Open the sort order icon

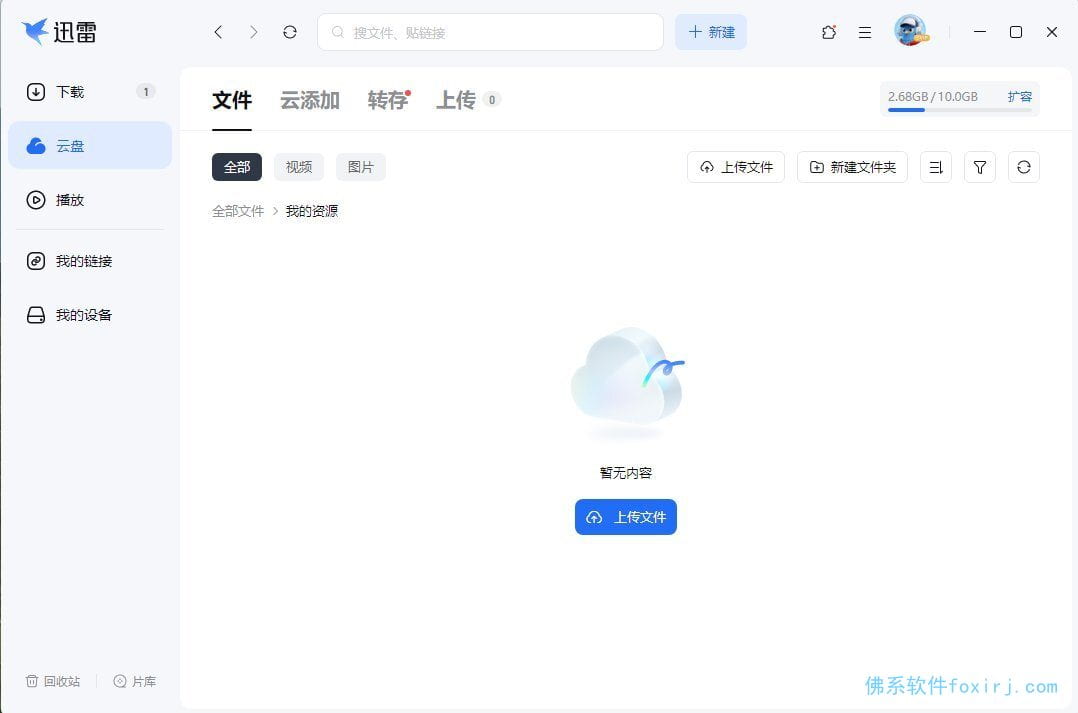click(936, 167)
